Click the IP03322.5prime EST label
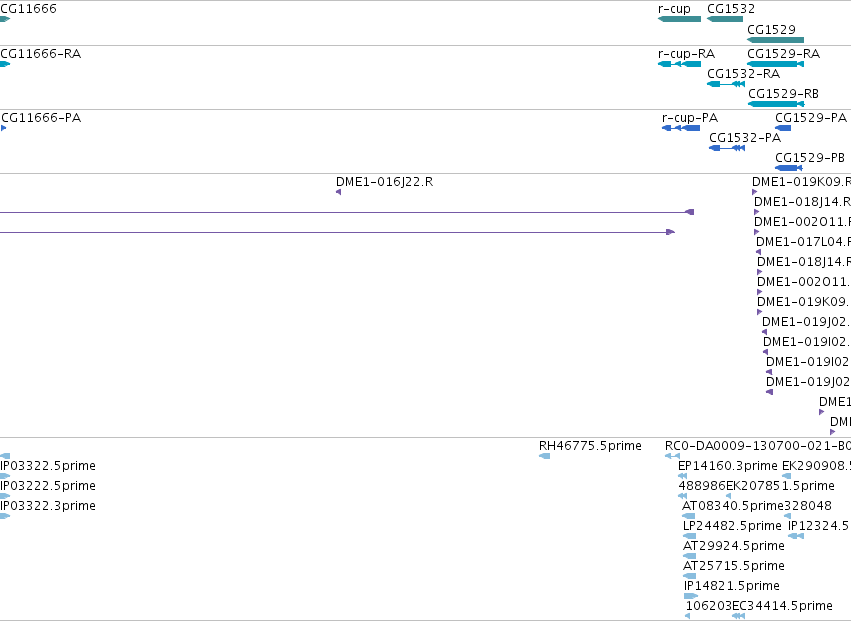 pos(48,466)
